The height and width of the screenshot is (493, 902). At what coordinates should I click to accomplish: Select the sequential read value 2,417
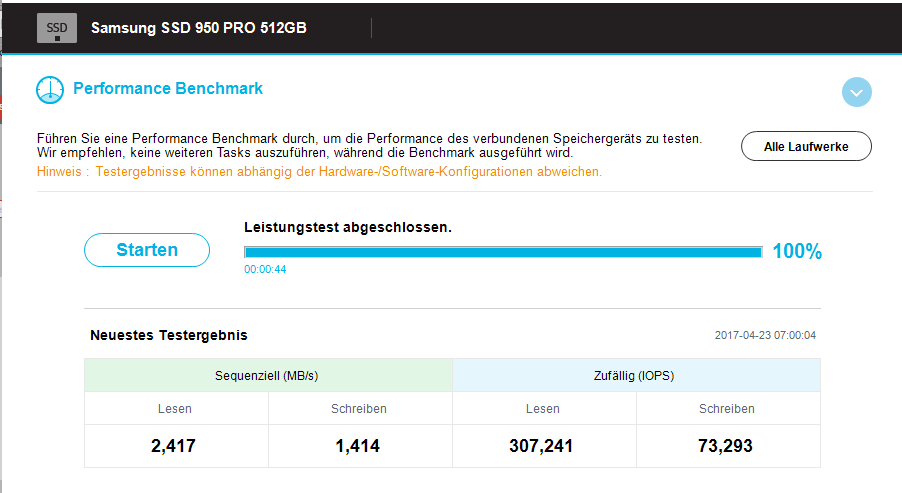[x=173, y=446]
